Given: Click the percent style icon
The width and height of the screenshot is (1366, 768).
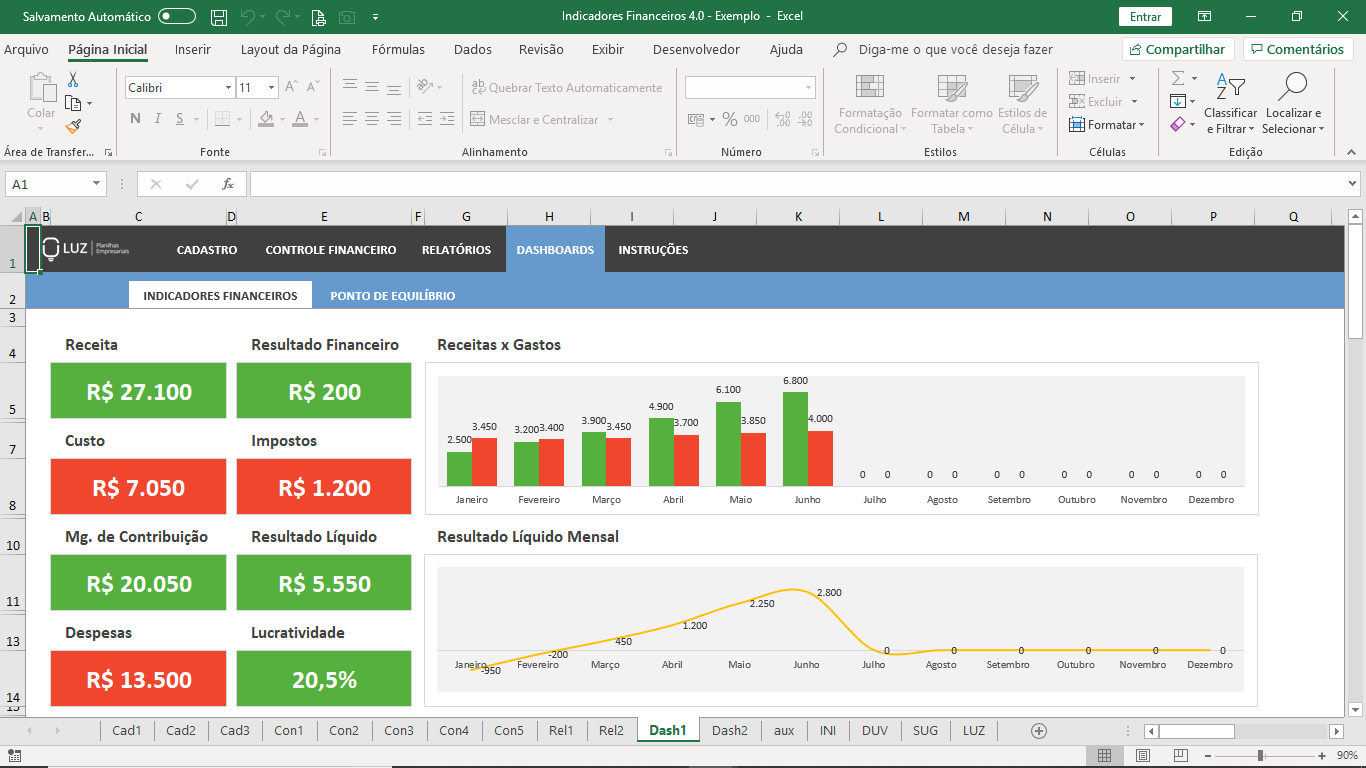Looking at the screenshot, I should [730, 119].
